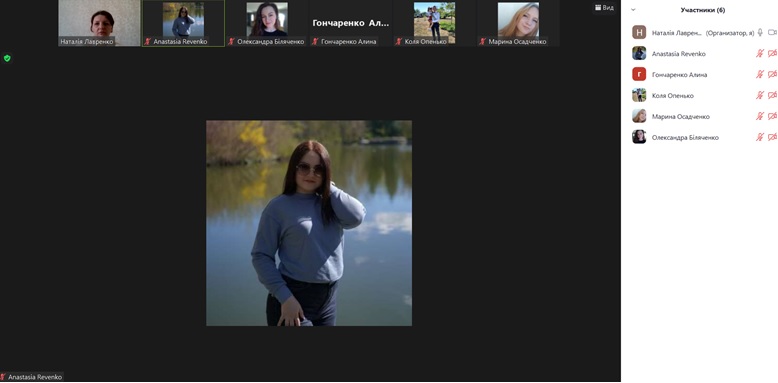Click Гончаренко Алина red avatar in participants list
778x383 pixels.
639,74
